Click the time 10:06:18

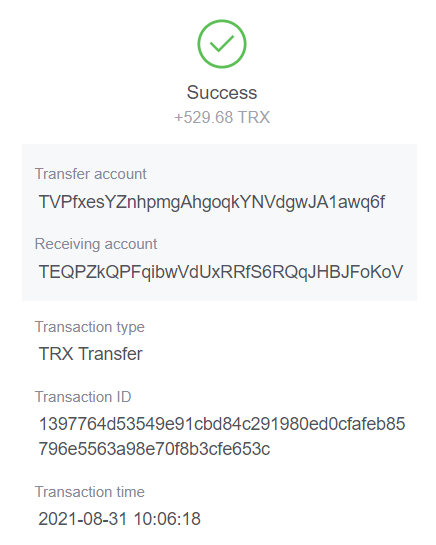[x=167, y=519]
